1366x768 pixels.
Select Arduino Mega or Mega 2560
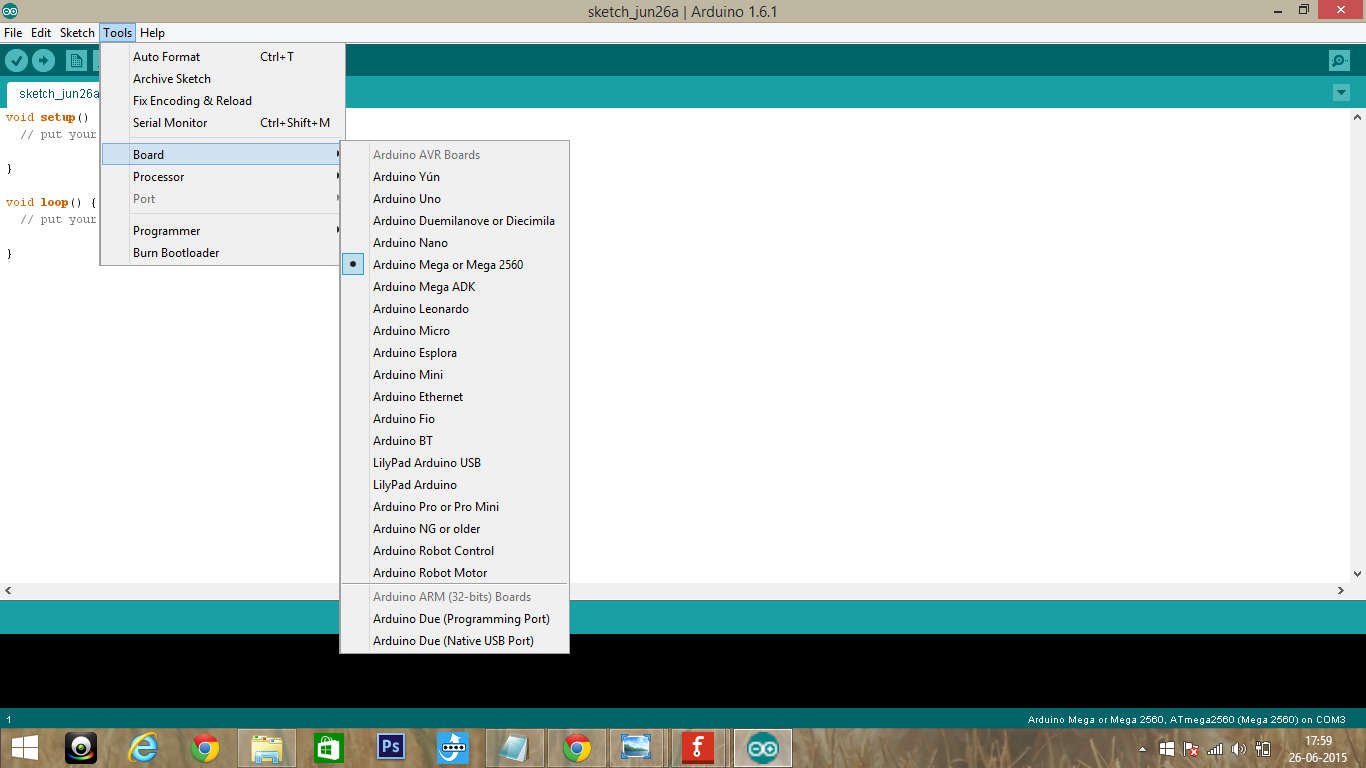(x=455, y=265)
